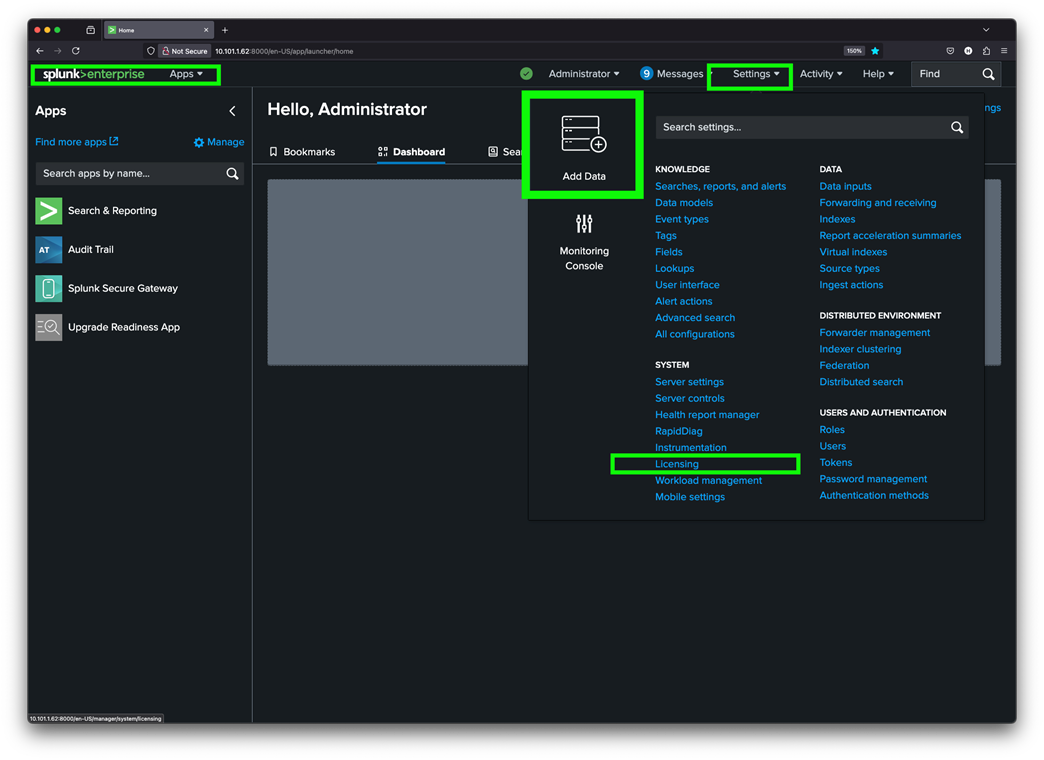This screenshot has height=760, width=1044.
Task: Open Data models settings
Action: (684, 202)
